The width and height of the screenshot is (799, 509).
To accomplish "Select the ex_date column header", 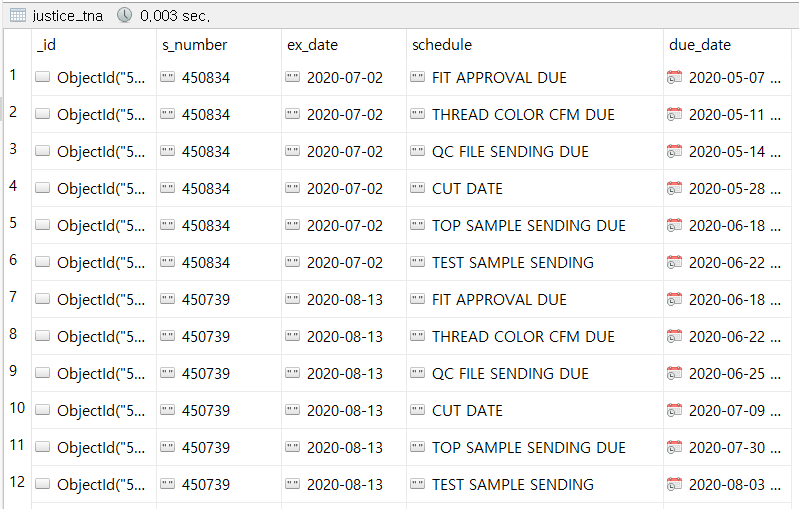I will coord(312,45).
